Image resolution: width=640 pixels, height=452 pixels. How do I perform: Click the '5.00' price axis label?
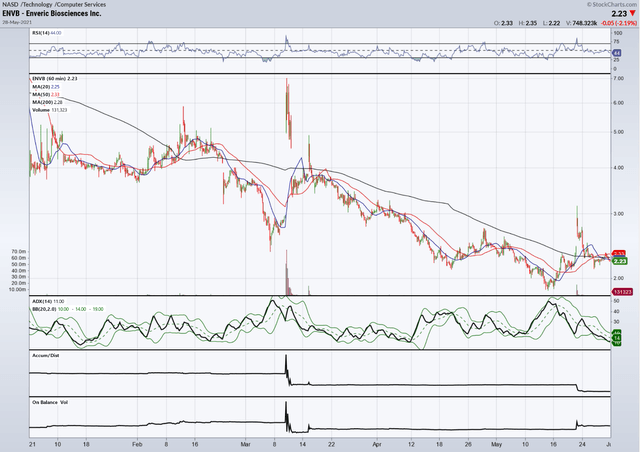coord(618,132)
